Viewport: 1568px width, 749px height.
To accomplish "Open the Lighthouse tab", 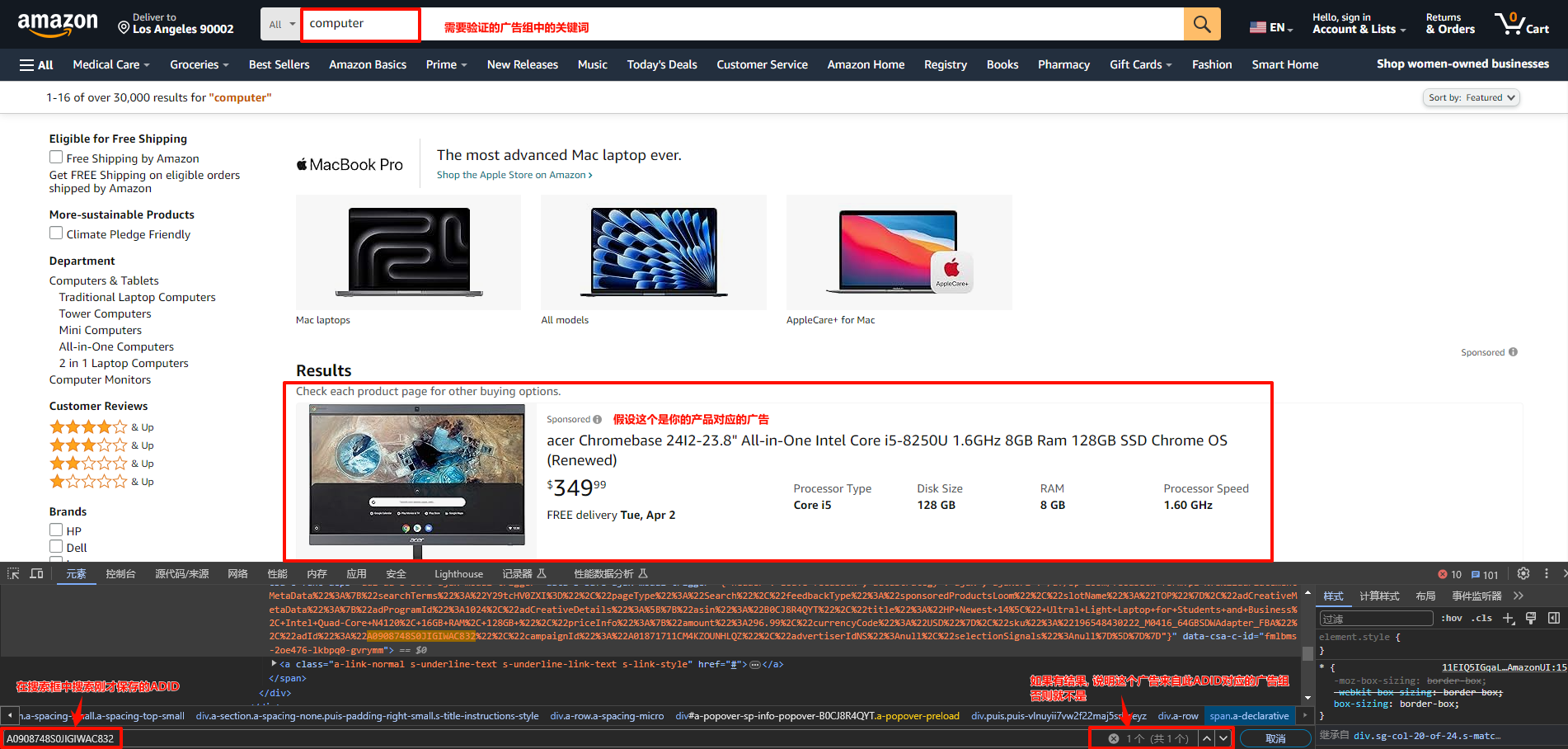I will 458,574.
